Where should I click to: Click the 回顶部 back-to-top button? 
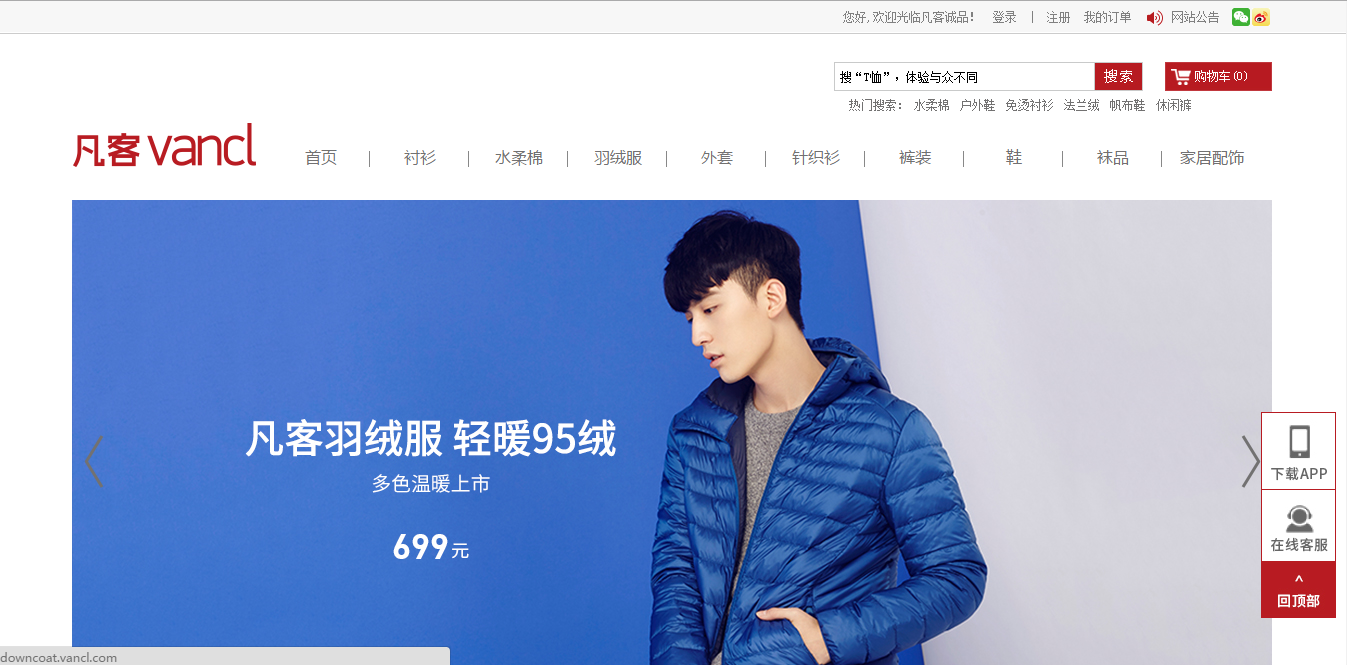click(x=1298, y=590)
